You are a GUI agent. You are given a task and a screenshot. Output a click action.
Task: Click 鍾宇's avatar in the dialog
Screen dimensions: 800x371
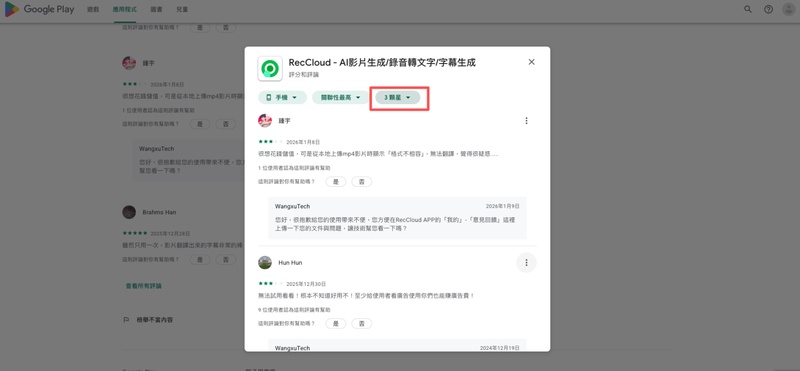(265, 121)
